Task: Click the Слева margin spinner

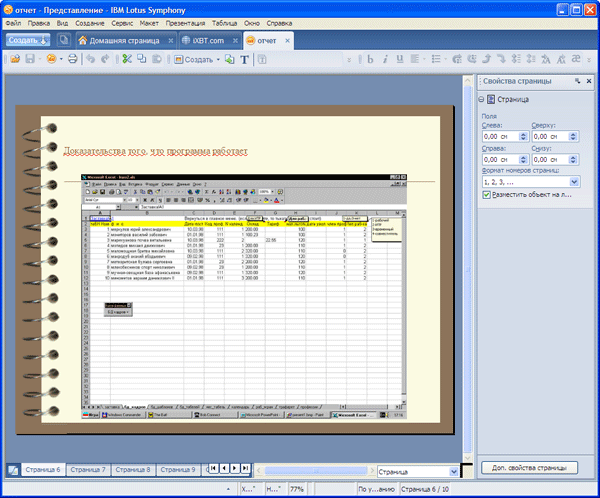Action: pyautogui.click(x=523, y=137)
